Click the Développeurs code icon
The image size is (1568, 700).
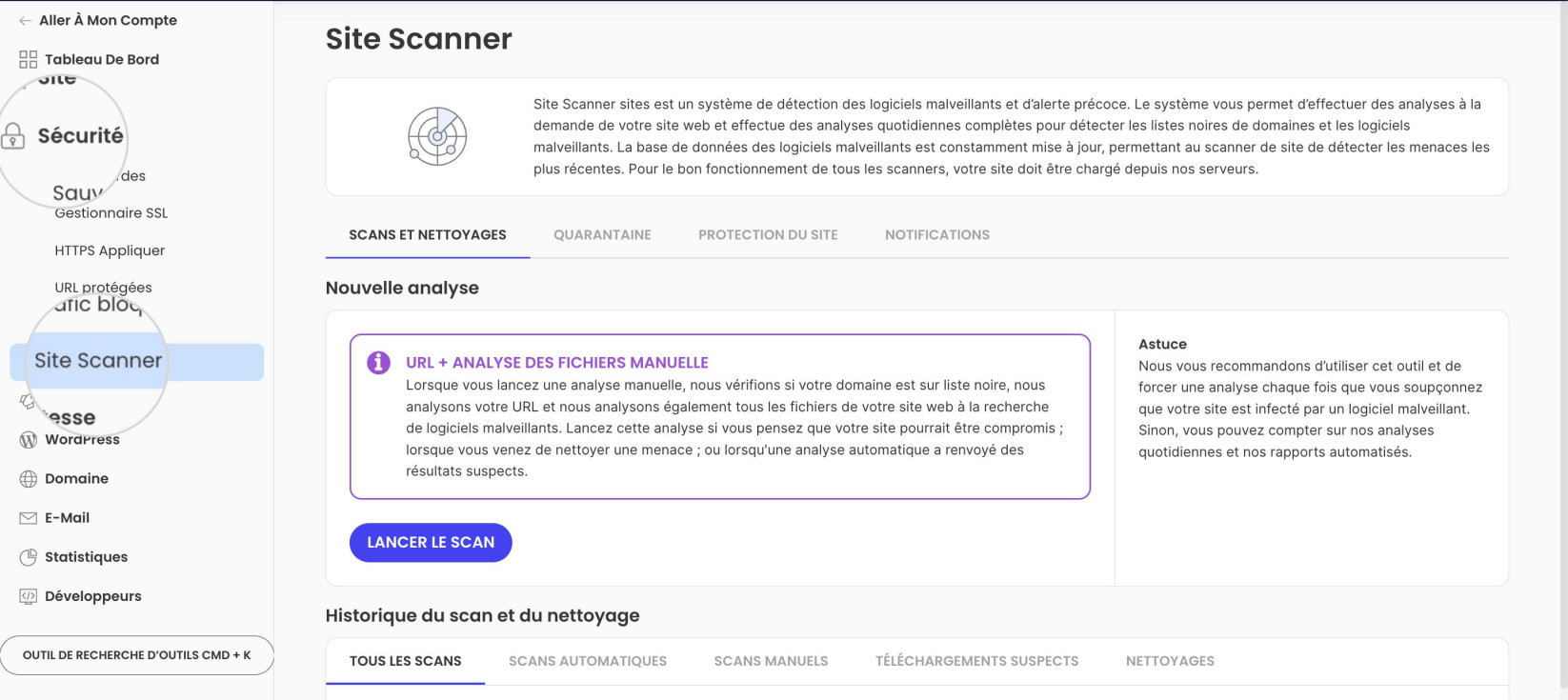[x=28, y=596]
